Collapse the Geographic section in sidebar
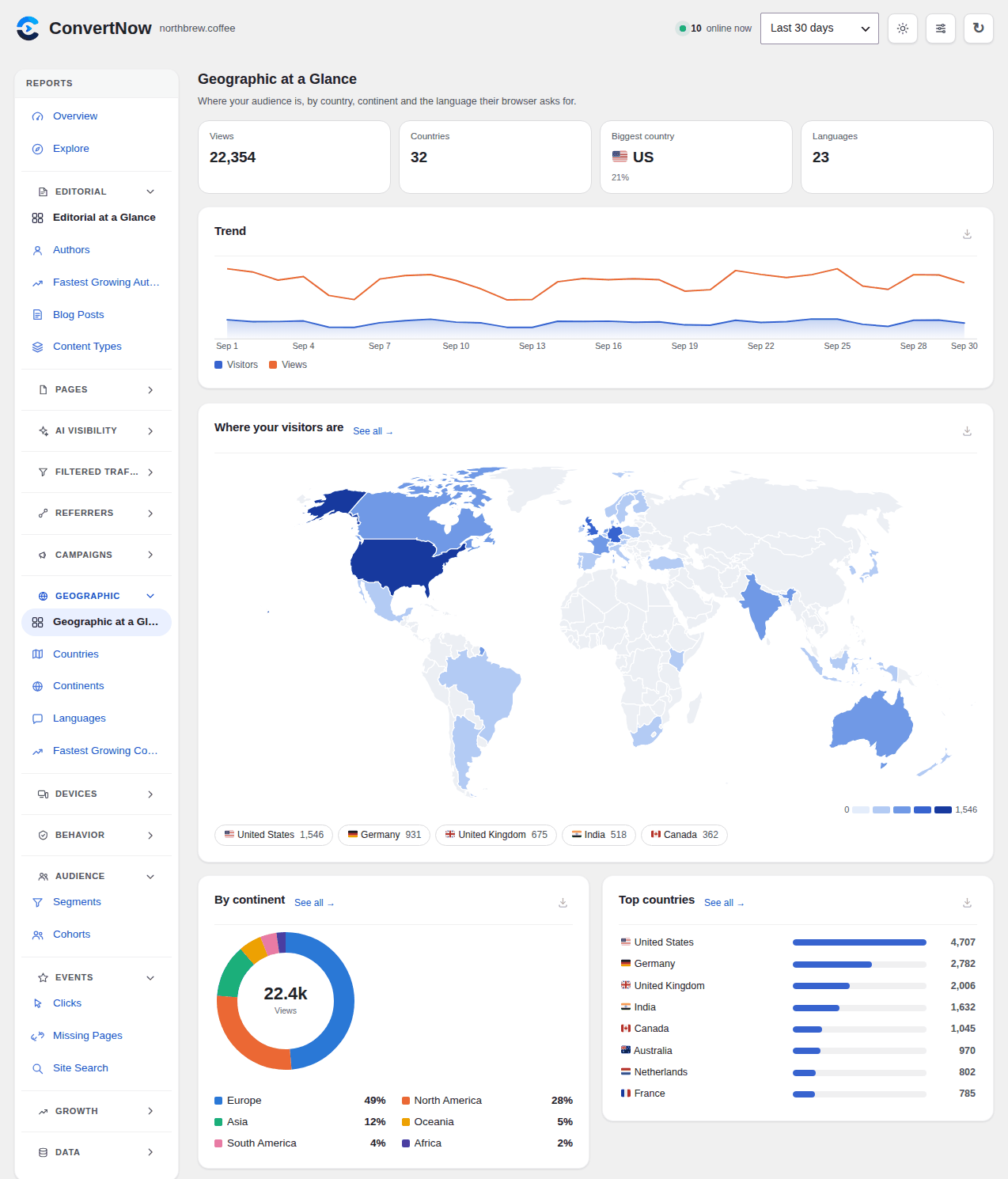 click(x=96, y=596)
